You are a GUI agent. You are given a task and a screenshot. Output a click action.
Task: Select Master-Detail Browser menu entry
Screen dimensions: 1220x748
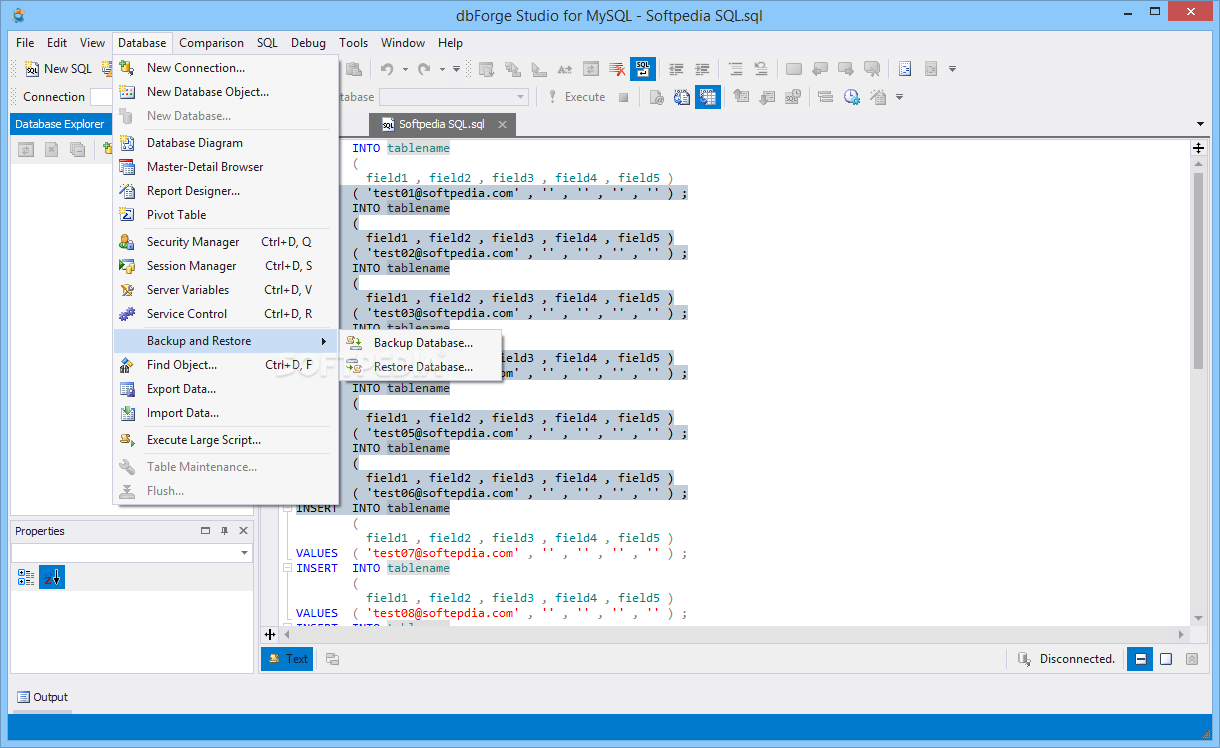point(226,167)
